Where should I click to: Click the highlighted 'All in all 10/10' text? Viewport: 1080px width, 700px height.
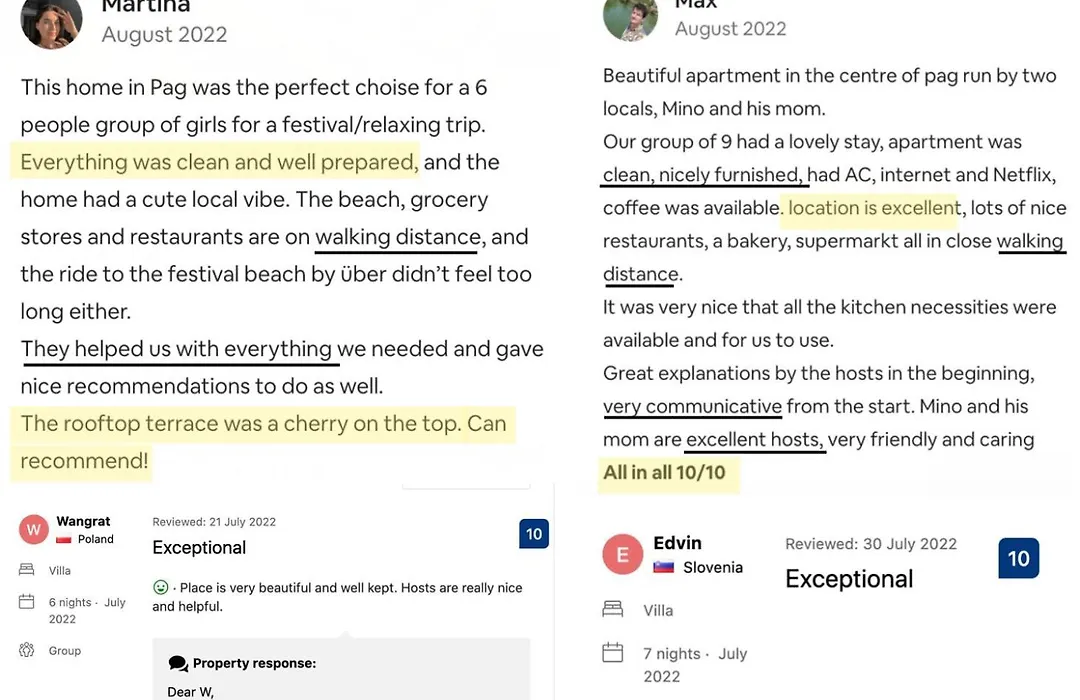[x=665, y=473]
